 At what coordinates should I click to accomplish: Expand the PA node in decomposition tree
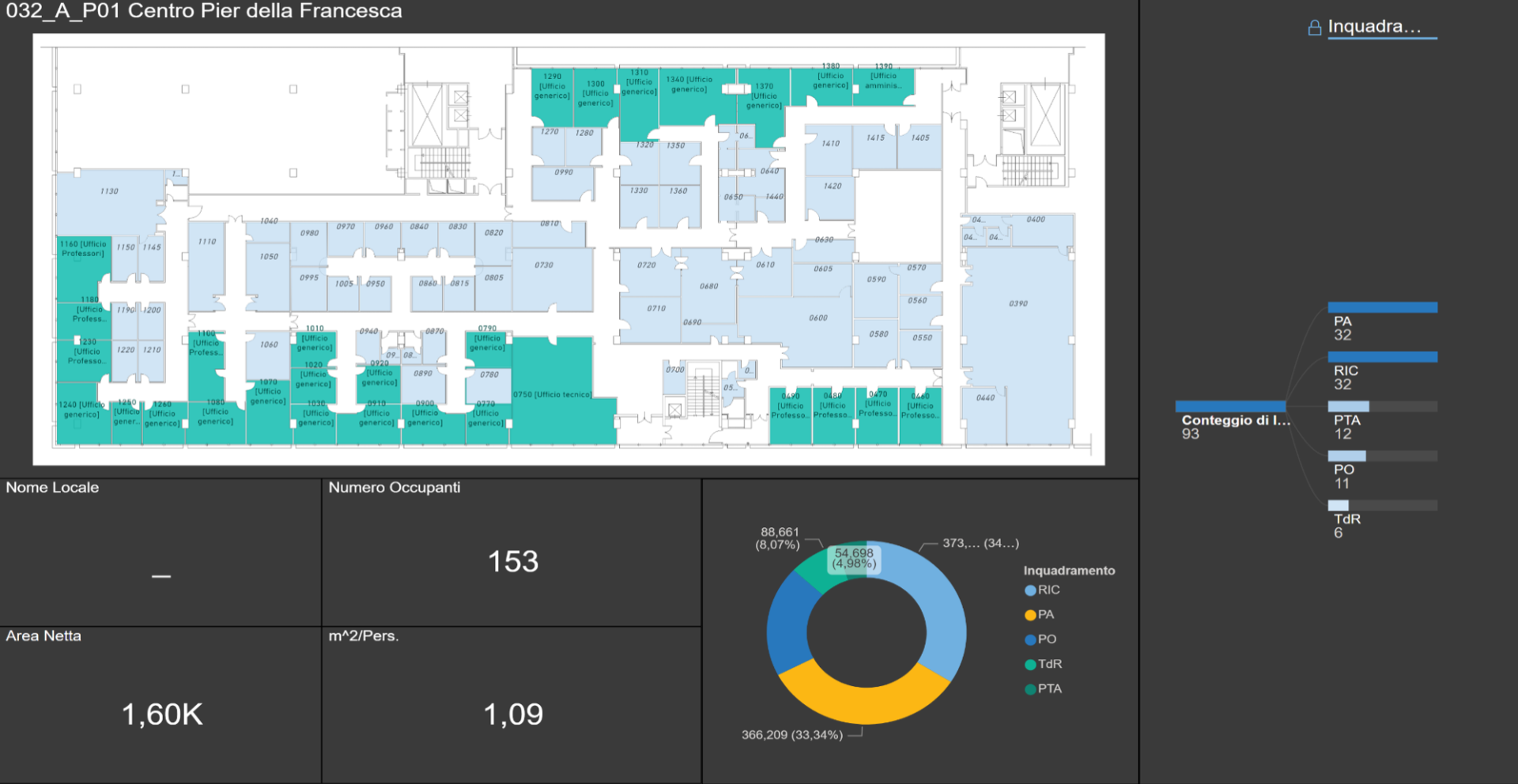pos(1382,307)
